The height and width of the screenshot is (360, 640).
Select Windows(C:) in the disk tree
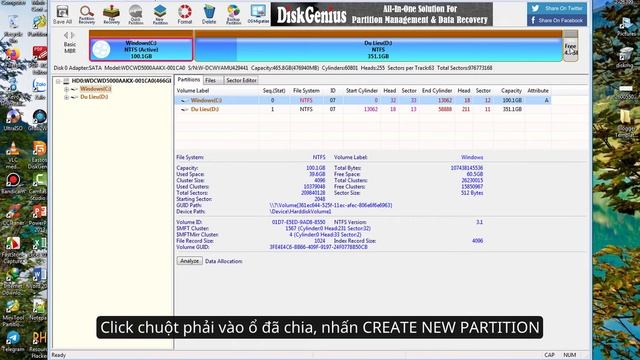coord(95,89)
